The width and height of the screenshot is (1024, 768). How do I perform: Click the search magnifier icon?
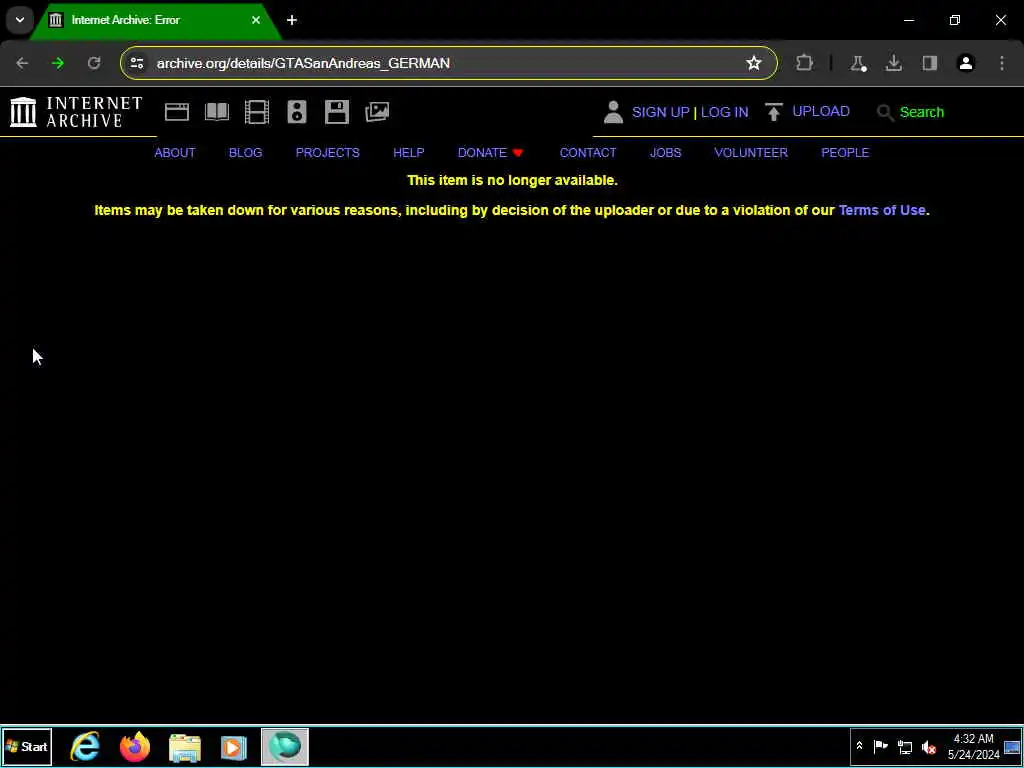(885, 112)
